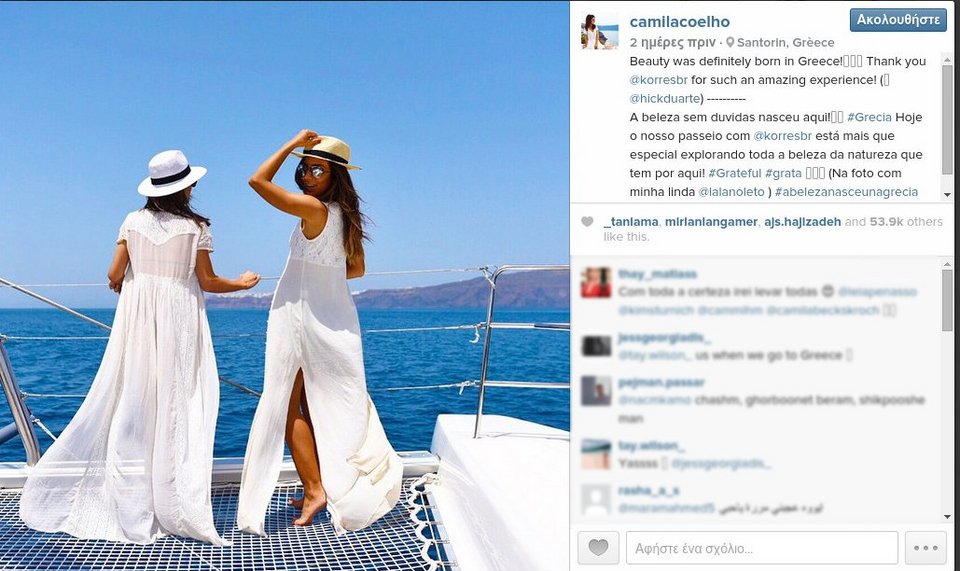Open the three-dots more options button
The height and width of the screenshot is (571, 960).
tap(926, 548)
